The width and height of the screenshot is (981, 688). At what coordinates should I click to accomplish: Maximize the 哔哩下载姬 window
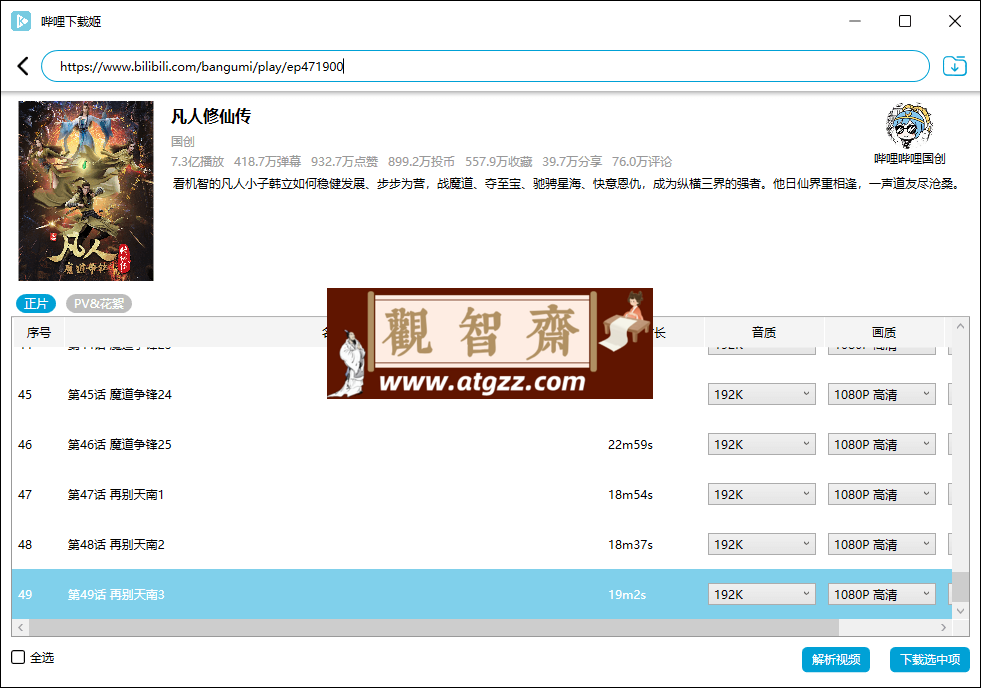point(905,21)
